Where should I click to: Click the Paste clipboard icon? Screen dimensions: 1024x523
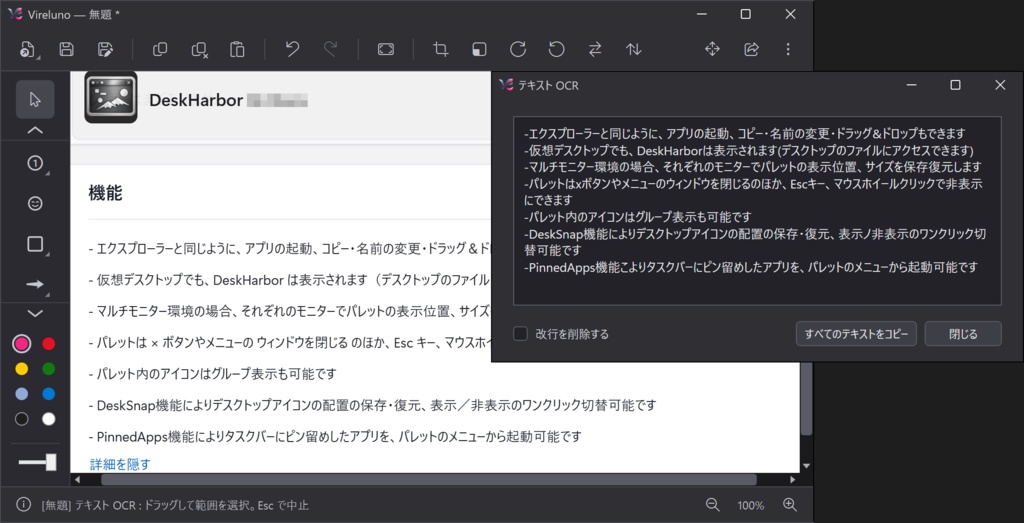point(237,50)
